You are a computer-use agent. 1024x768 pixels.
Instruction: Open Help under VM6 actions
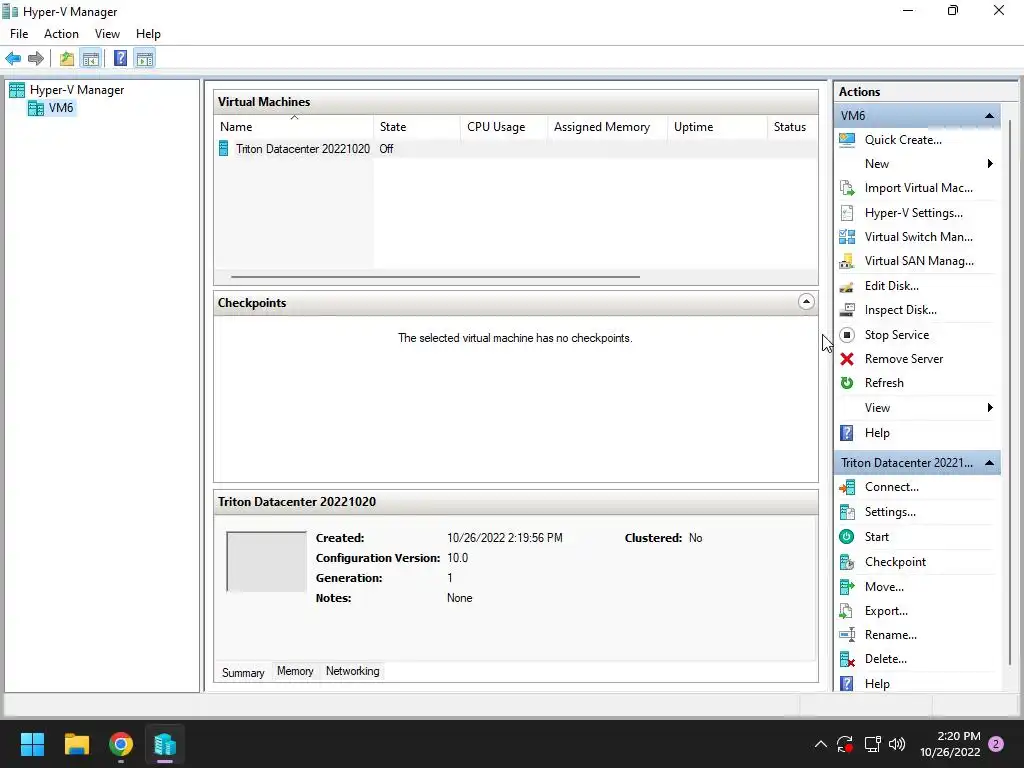click(877, 433)
